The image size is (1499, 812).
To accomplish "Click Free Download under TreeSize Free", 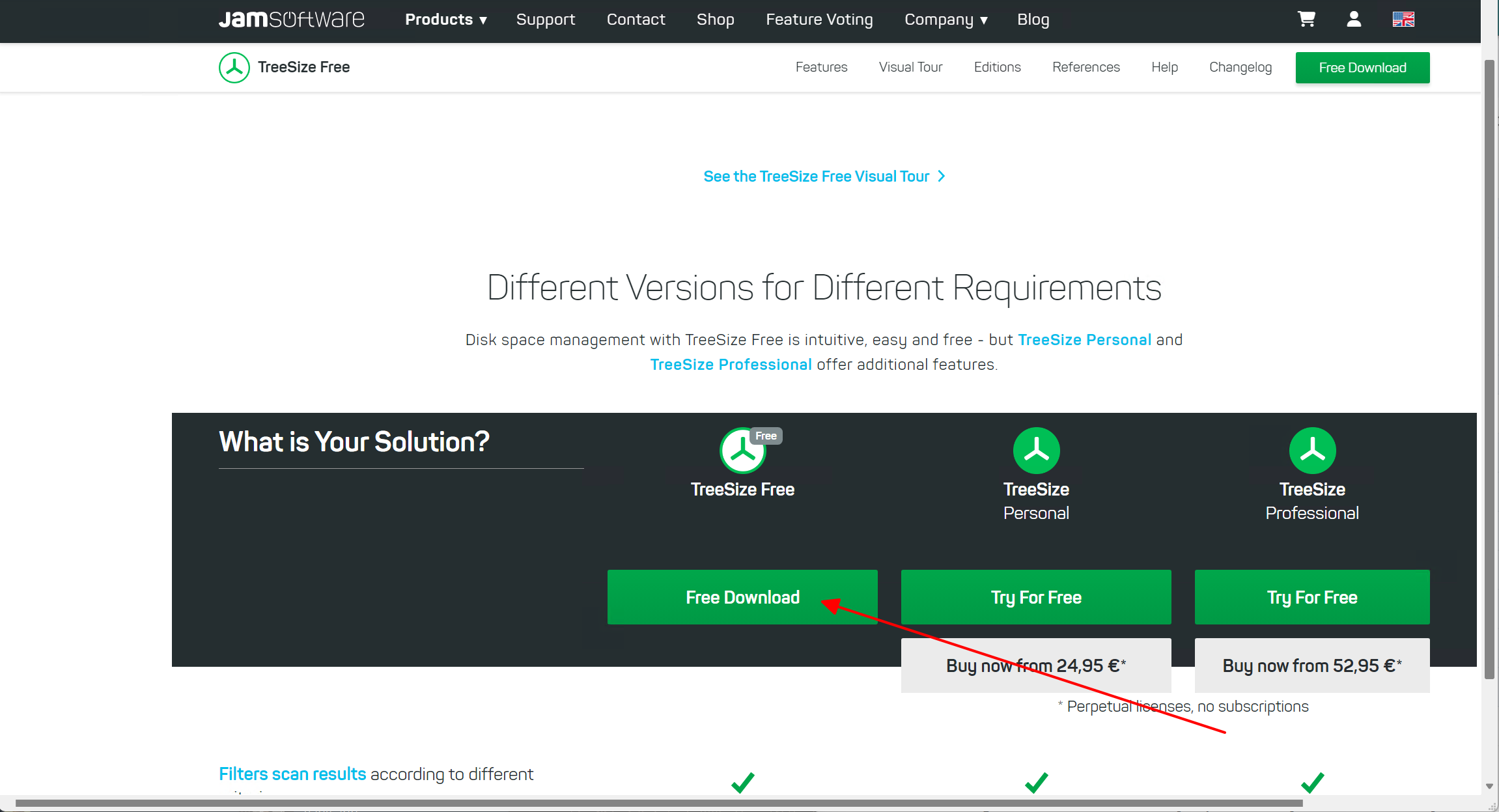I will point(742,597).
